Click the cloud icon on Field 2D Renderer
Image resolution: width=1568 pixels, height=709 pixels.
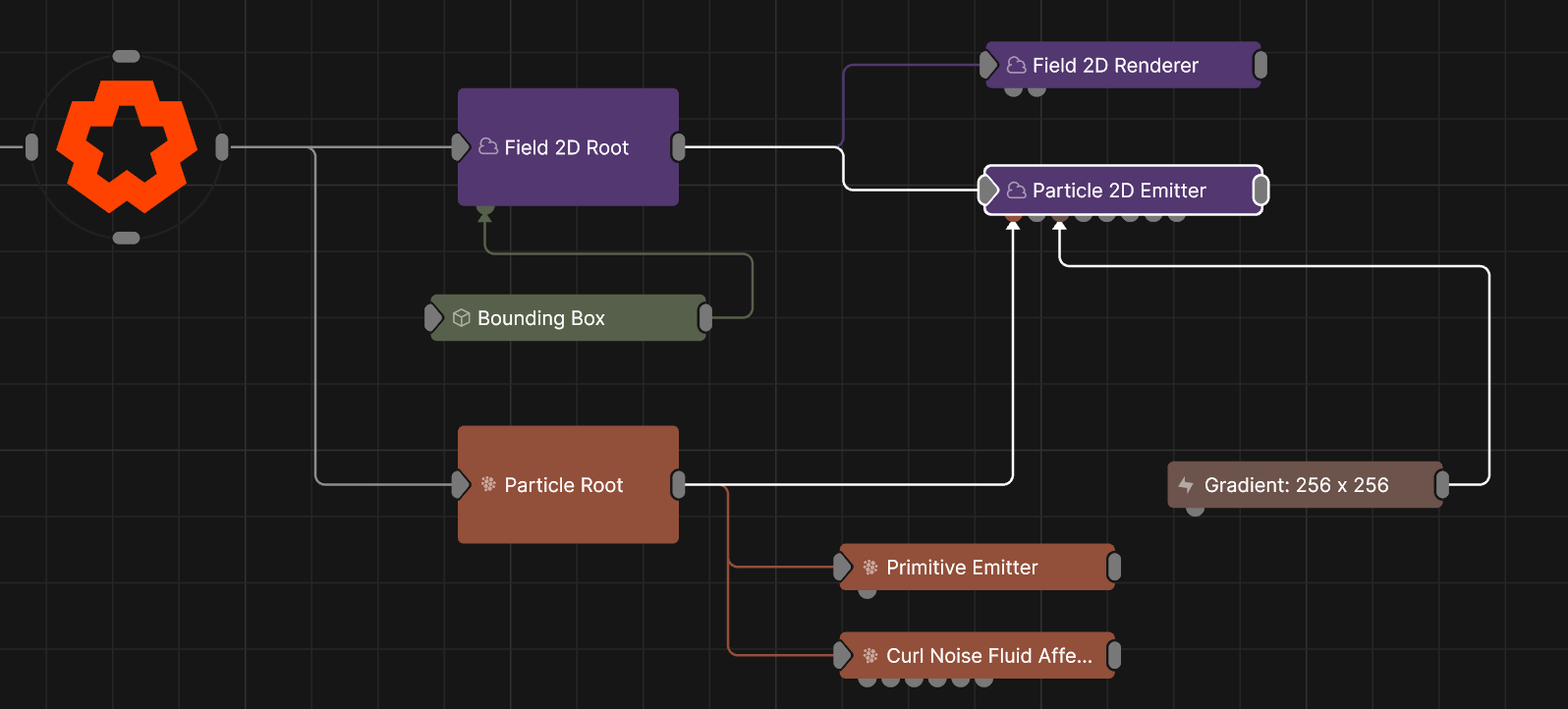point(1017,65)
